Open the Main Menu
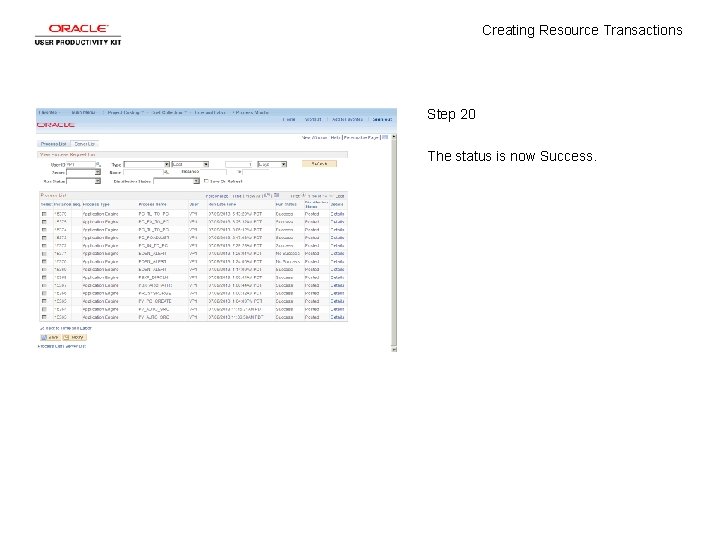 [x=83, y=112]
